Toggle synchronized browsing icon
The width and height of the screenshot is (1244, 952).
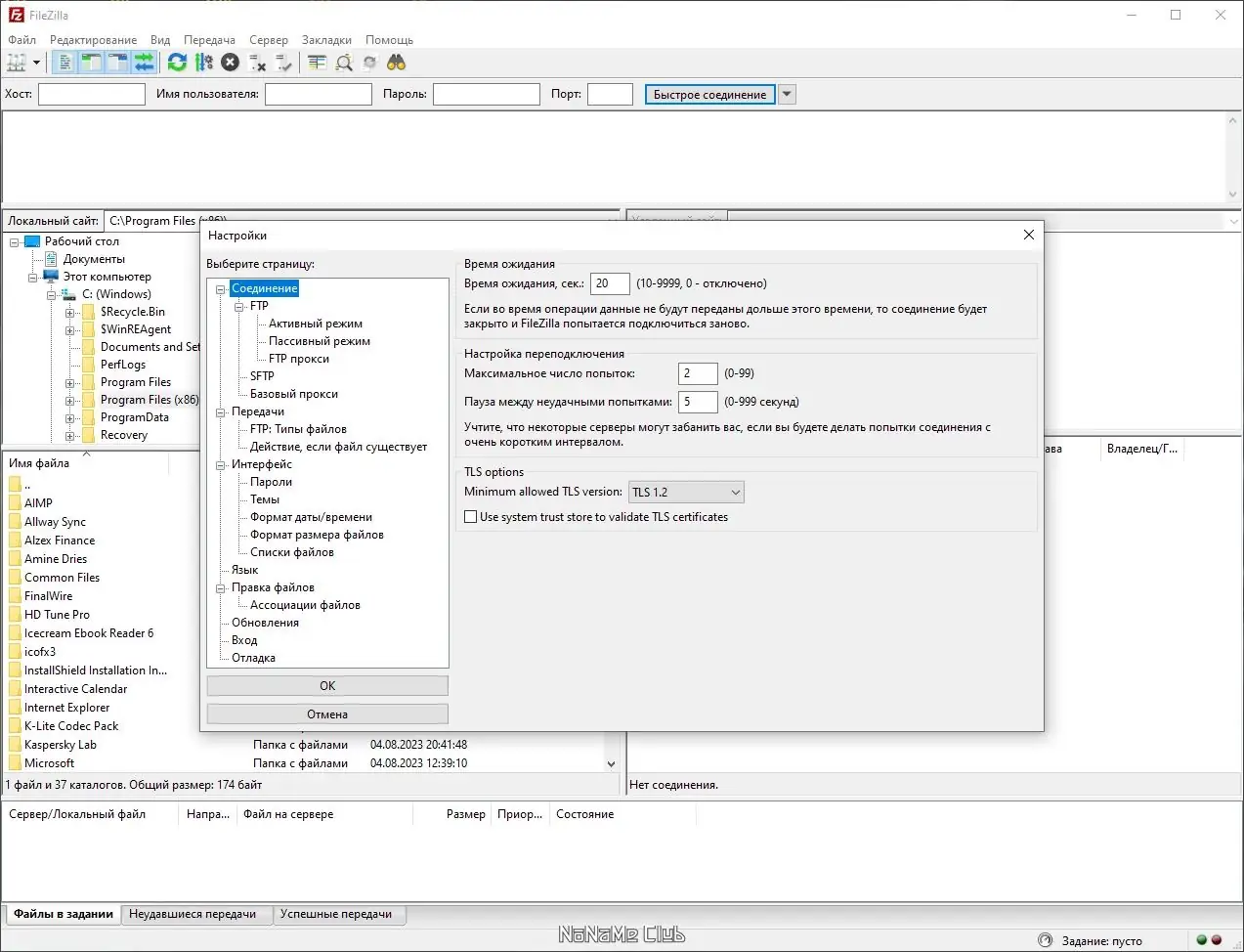click(369, 63)
